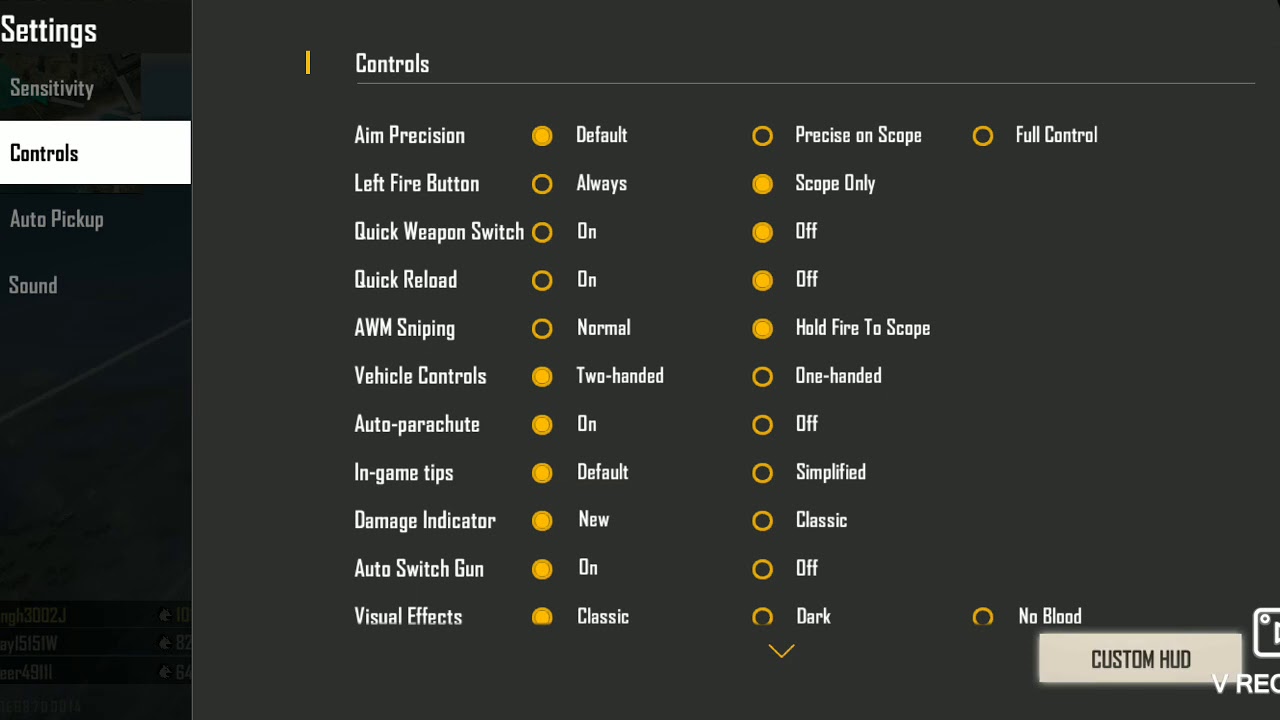Open the Sensitivity settings tab
The width and height of the screenshot is (1280, 720).
coord(52,88)
